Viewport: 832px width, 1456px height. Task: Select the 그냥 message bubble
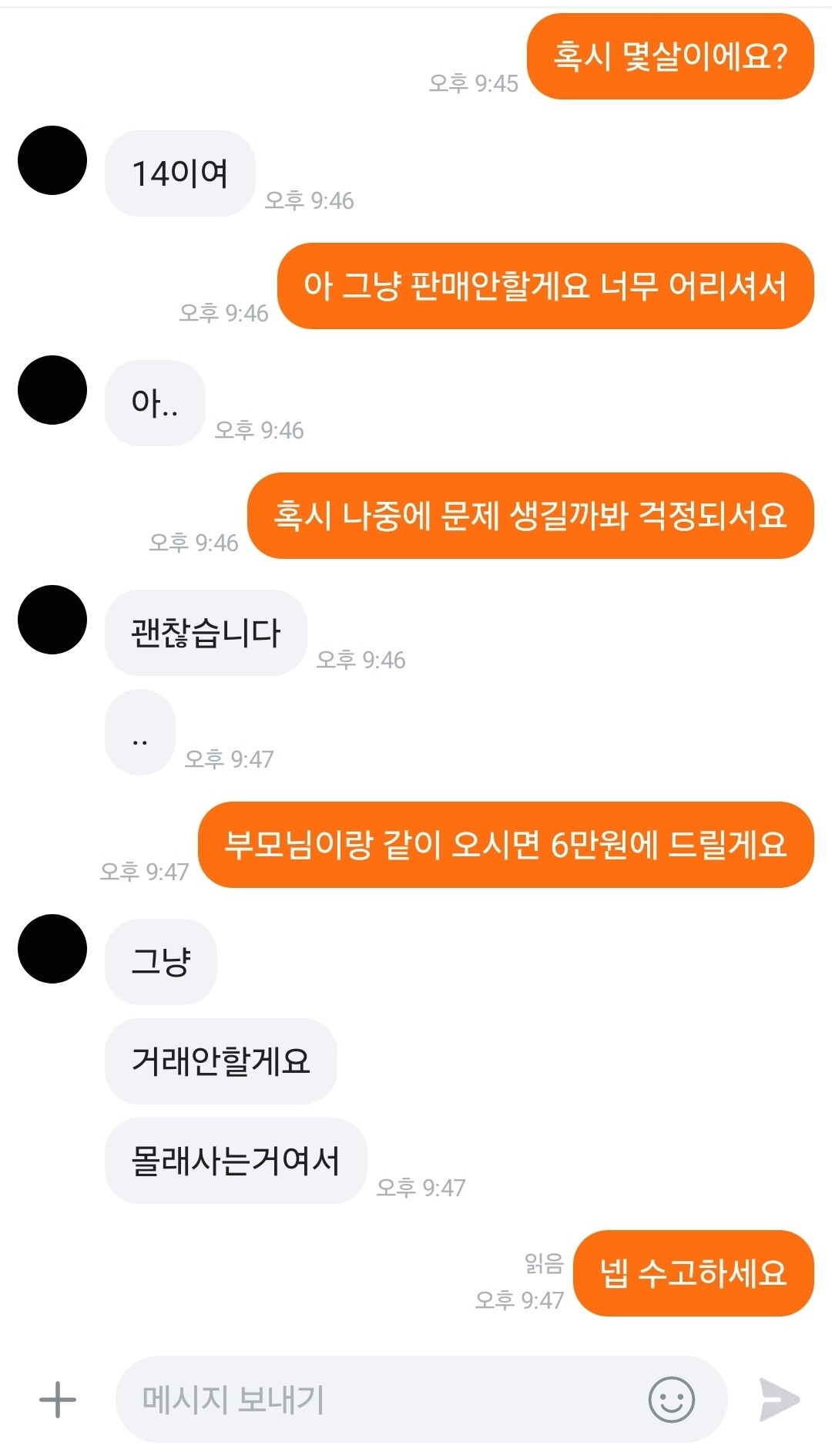coord(161,962)
